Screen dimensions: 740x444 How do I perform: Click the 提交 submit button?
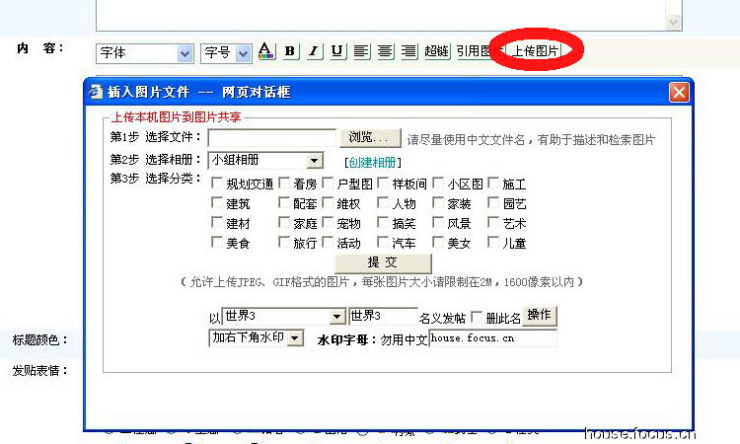point(383,263)
